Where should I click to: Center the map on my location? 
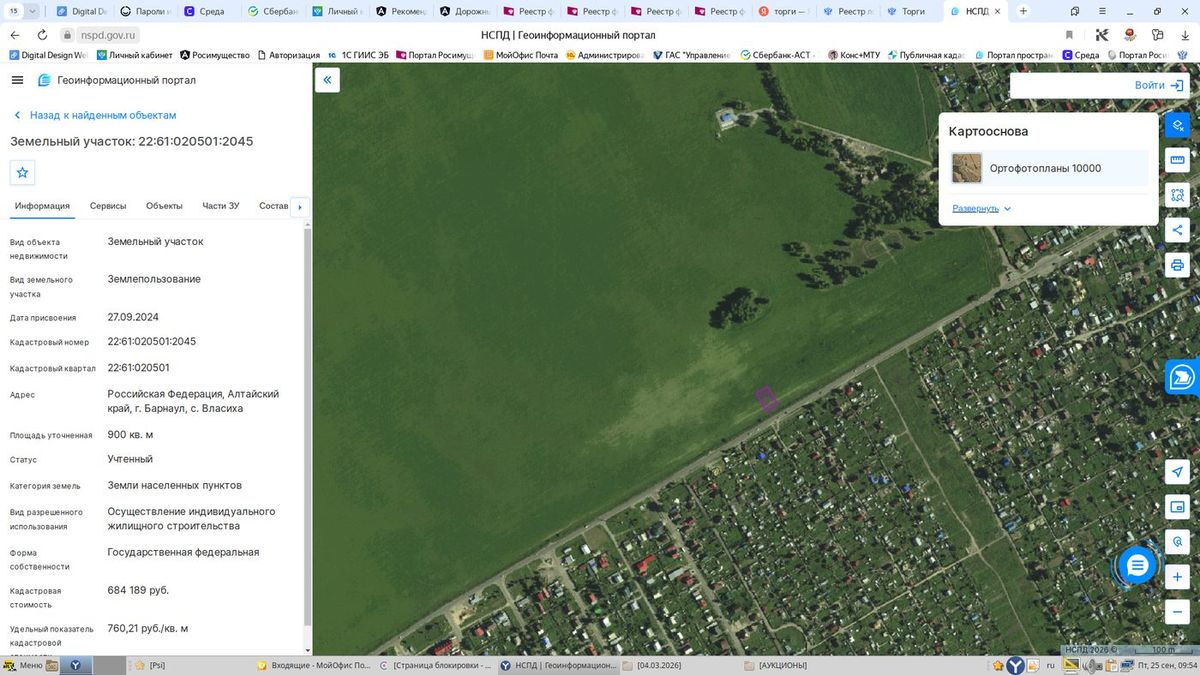click(1177, 472)
